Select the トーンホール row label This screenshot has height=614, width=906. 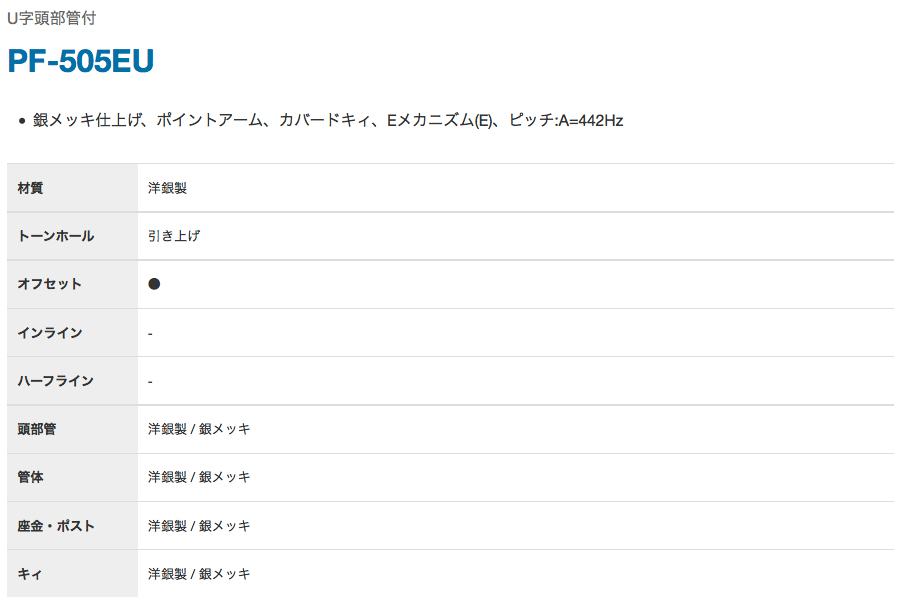coord(56,236)
